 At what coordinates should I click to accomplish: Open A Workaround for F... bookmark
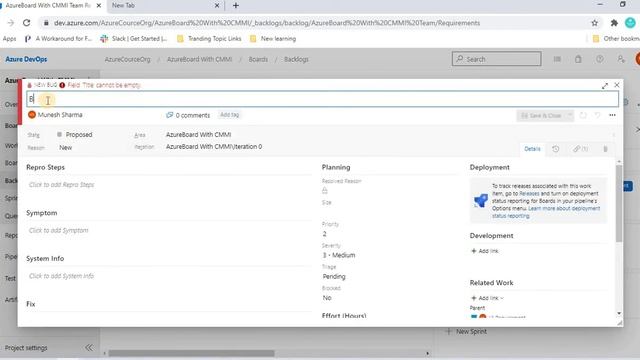click(58, 39)
